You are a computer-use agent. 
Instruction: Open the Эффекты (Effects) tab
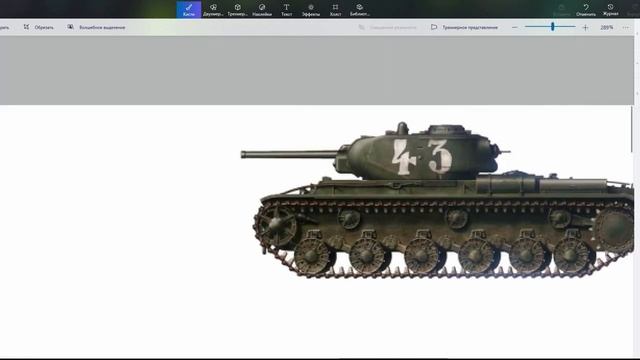[311, 9]
